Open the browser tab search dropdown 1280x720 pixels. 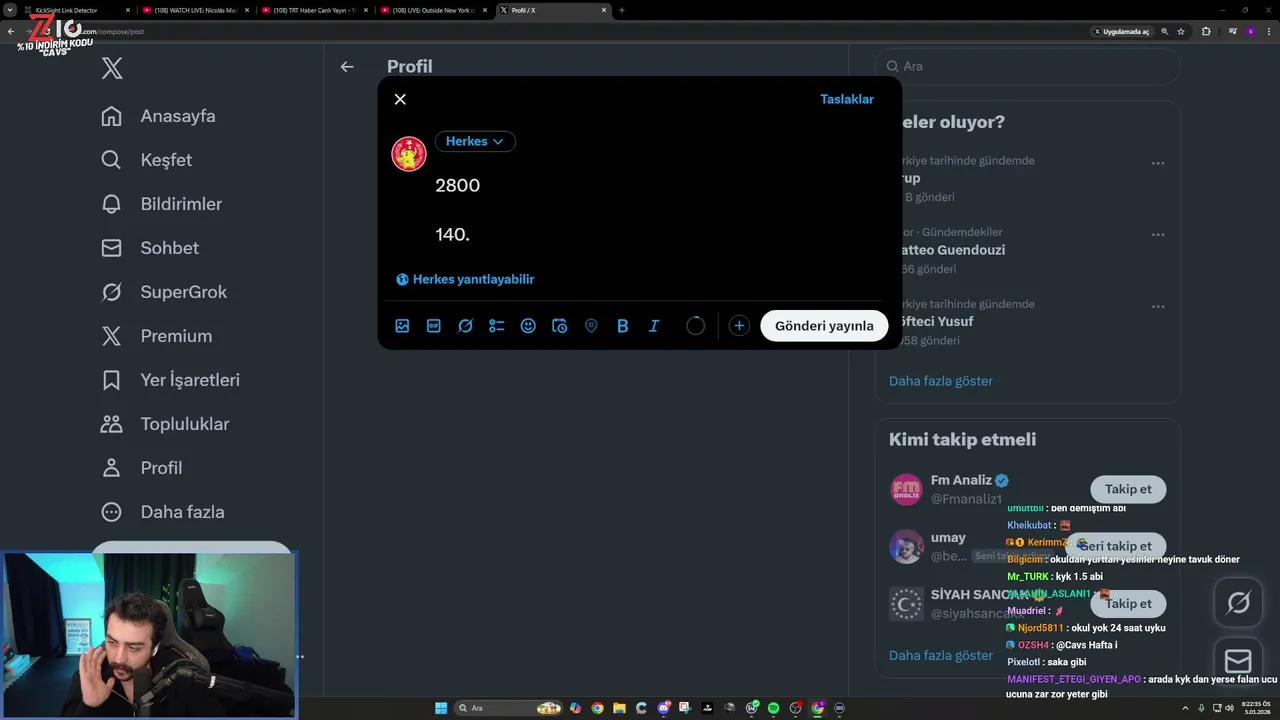coord(9,10)
